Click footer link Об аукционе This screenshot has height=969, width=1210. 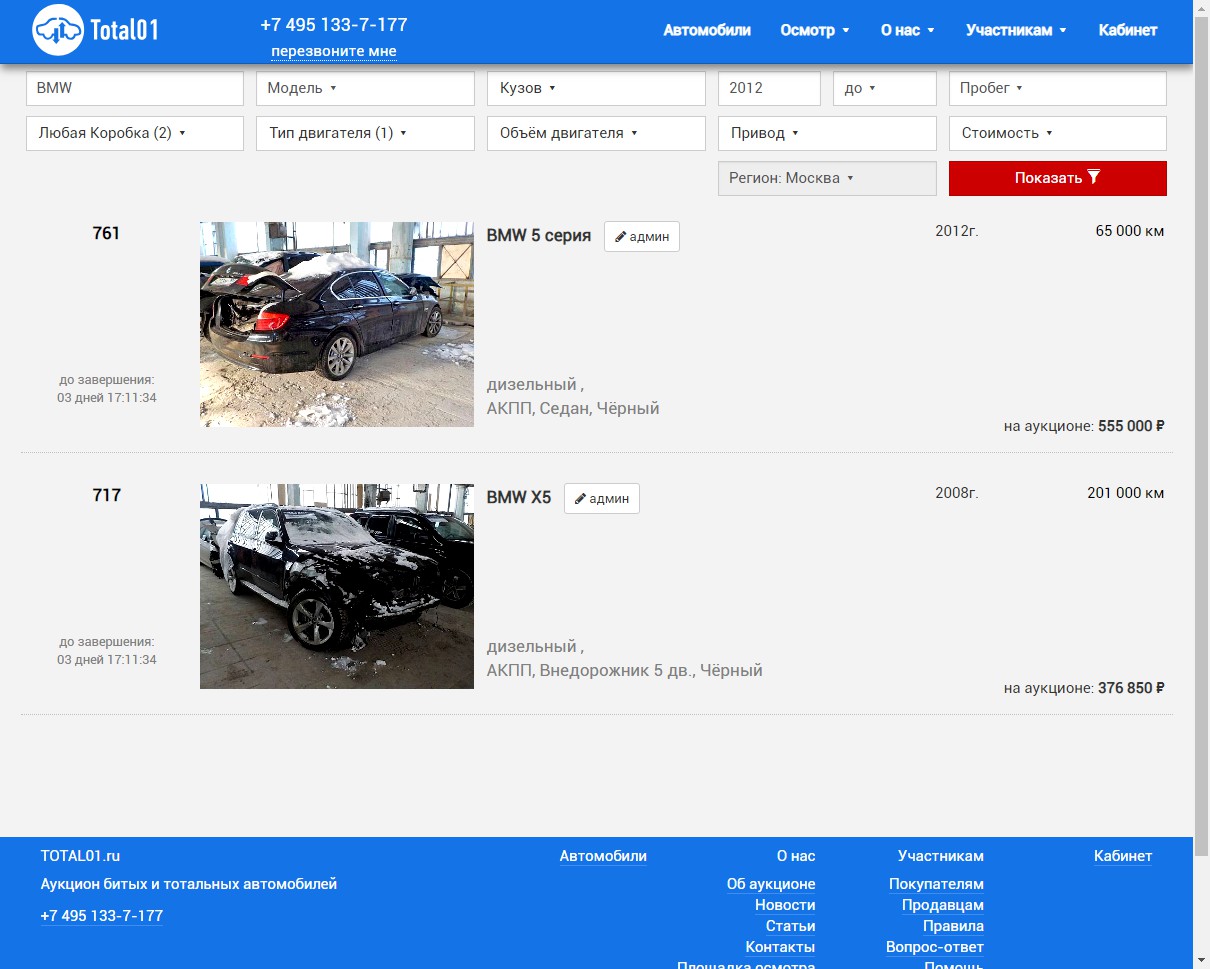coord(771,884)
